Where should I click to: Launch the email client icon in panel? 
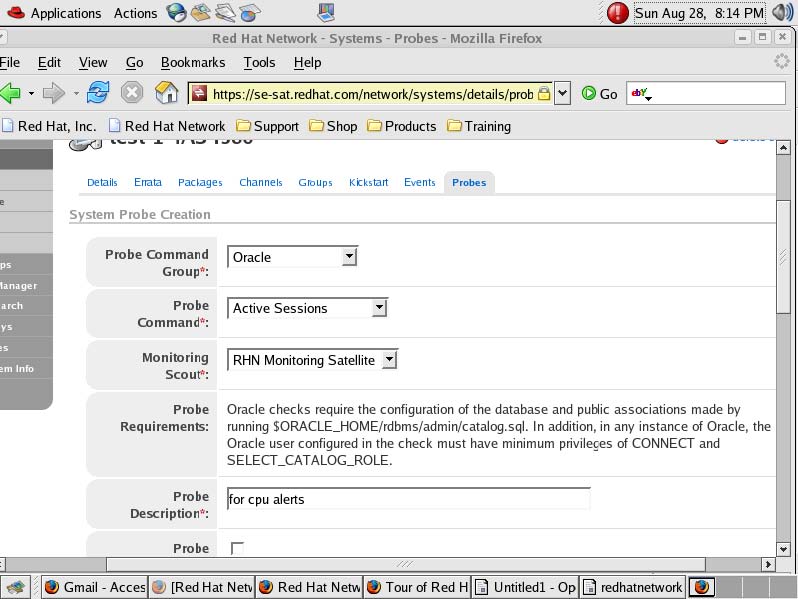pos(201,12)
